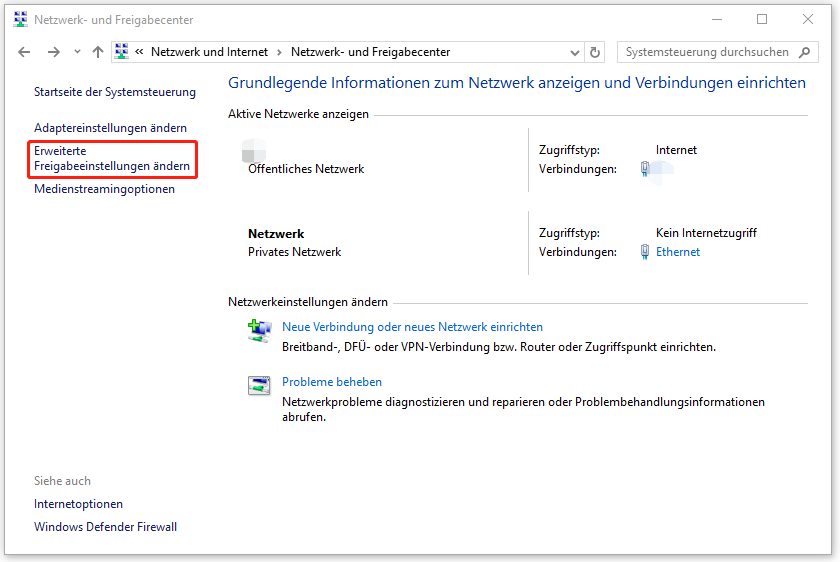
Task: Select the 'Kein Internetzugriff' value
Action: [x=706, y=233]
